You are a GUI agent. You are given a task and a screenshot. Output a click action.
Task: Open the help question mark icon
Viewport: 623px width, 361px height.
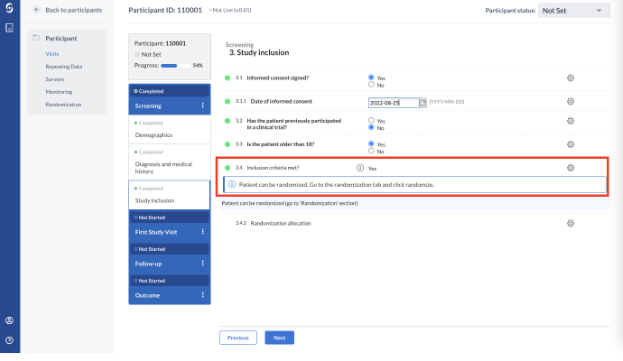[x=10, y=340]
